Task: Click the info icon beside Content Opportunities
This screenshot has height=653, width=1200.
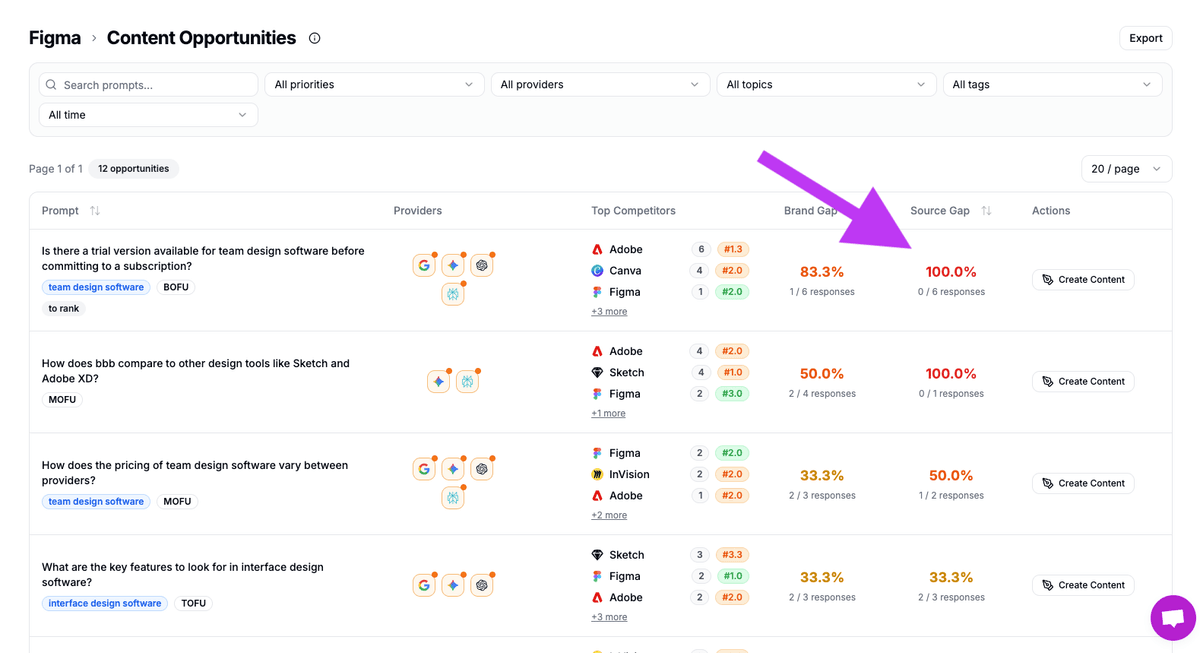Action: tap(315, 38)
